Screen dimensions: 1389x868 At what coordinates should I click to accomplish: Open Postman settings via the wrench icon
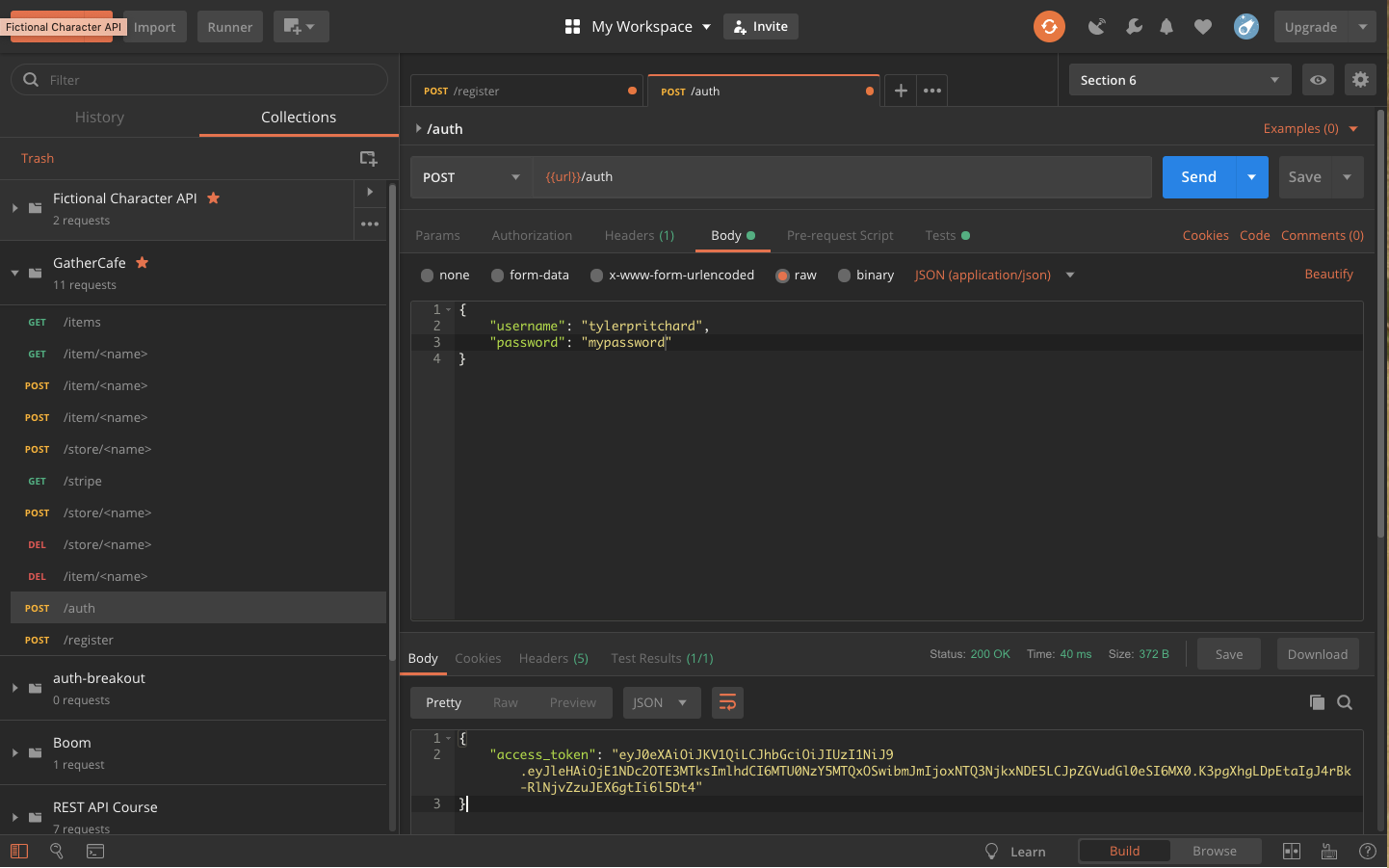pyautogui.click(x=1134, y=26)
